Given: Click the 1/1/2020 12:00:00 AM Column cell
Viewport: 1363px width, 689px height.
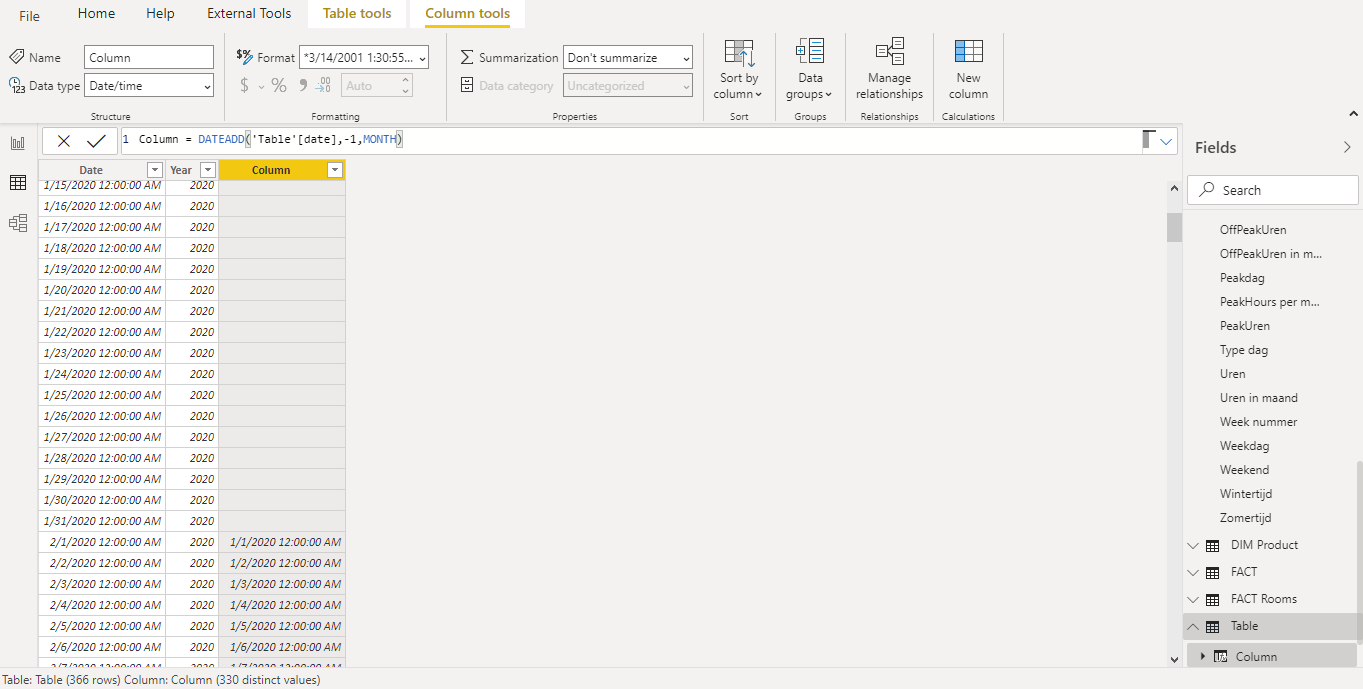Looking at the screenshot, I should [282, 542].
